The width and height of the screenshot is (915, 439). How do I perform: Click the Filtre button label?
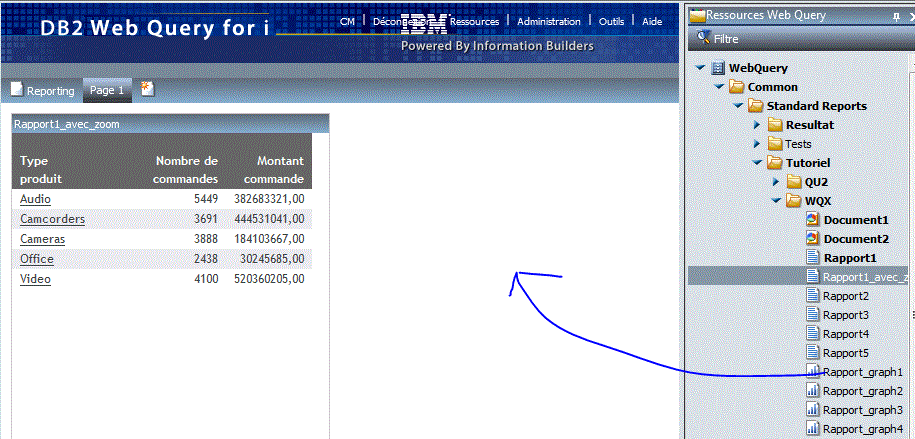click(726, 39)
